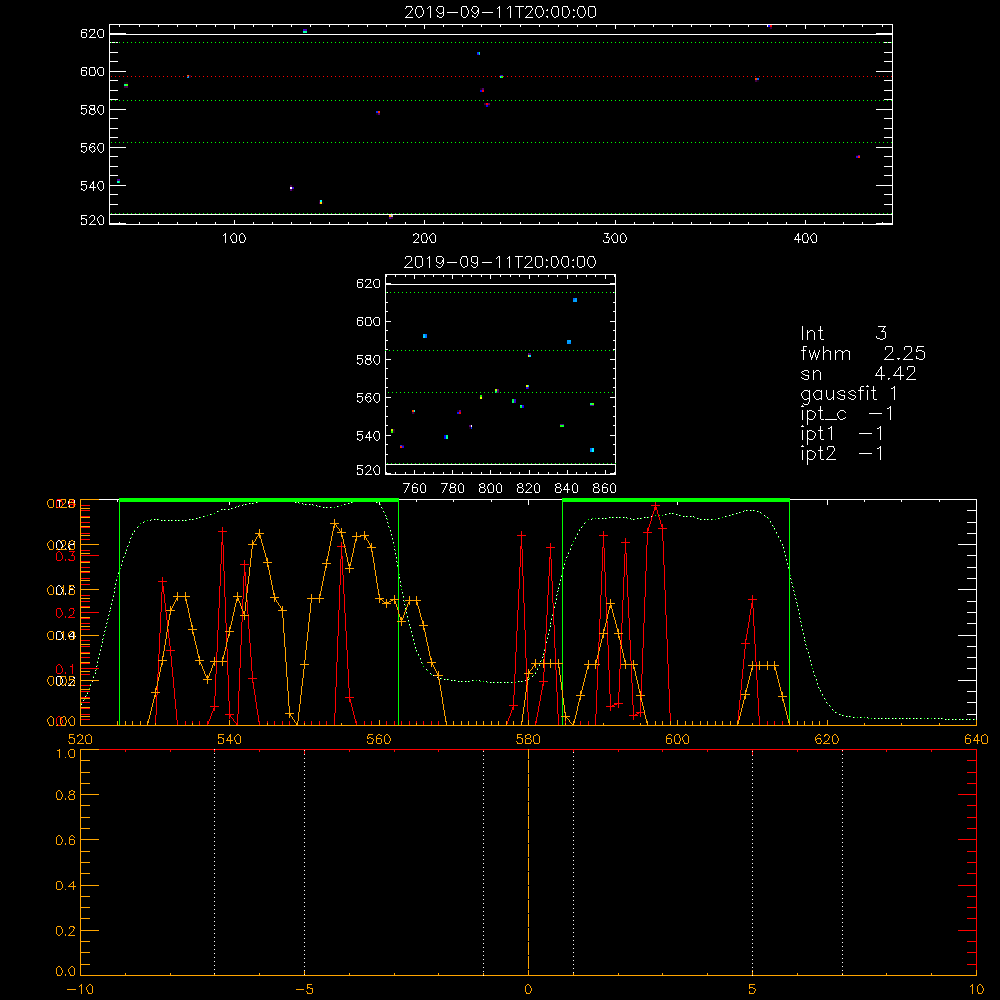Click the "640" x-axis tick label
The image size is (1000, 1000).
[976, 739]
